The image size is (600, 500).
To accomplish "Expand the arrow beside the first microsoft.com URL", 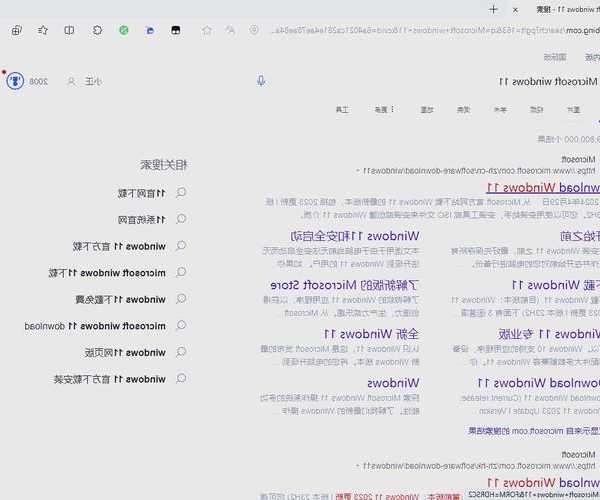I will [x=362, y=171].
